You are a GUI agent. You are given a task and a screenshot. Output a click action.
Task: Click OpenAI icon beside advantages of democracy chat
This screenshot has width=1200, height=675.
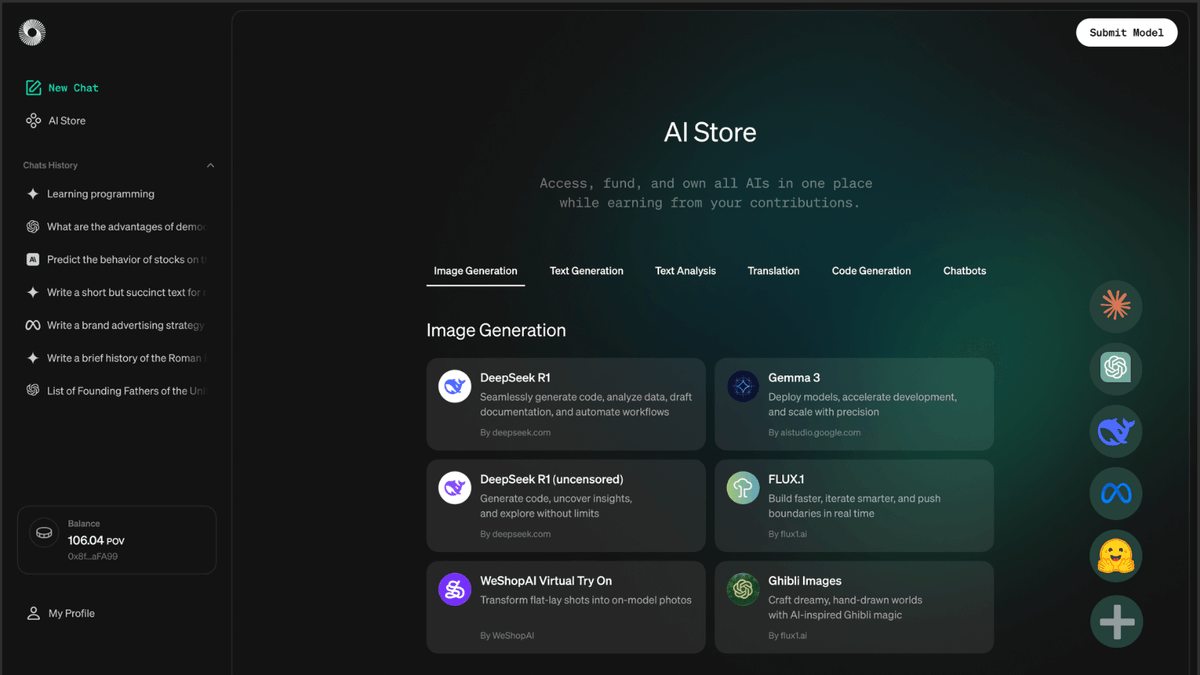click(x=33, y=227)
